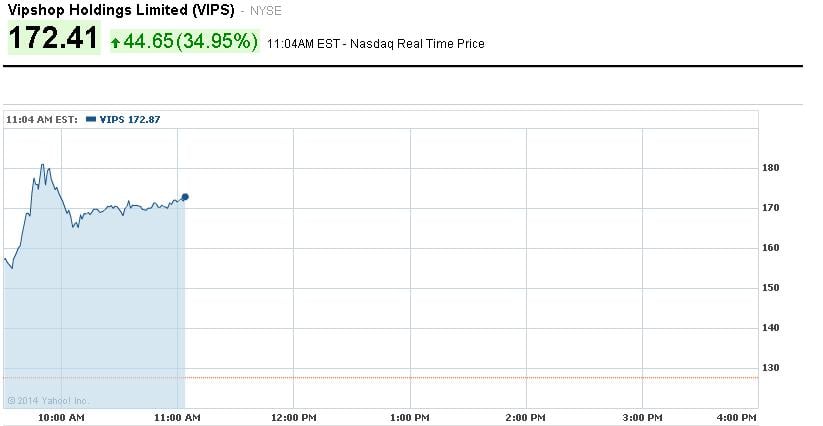
Task: Click the 1:00 PM time axis label
Action: [411, 416]
